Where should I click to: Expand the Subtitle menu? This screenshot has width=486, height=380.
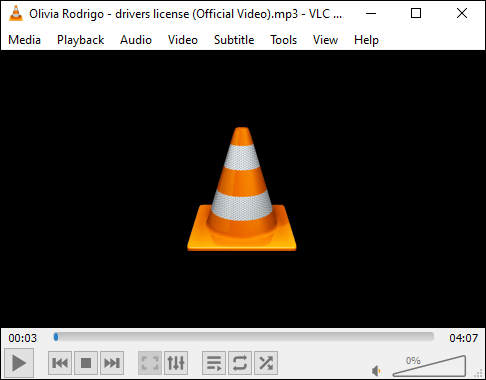click(234, 40)
